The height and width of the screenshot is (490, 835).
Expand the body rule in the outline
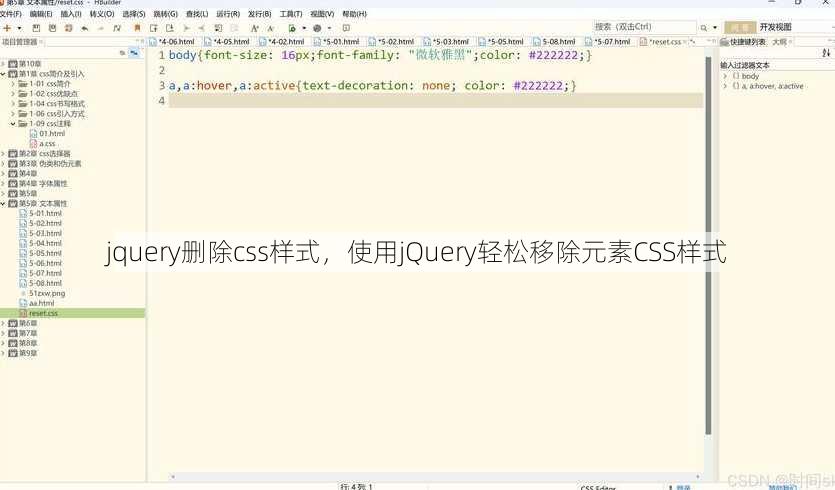(725, 76)
